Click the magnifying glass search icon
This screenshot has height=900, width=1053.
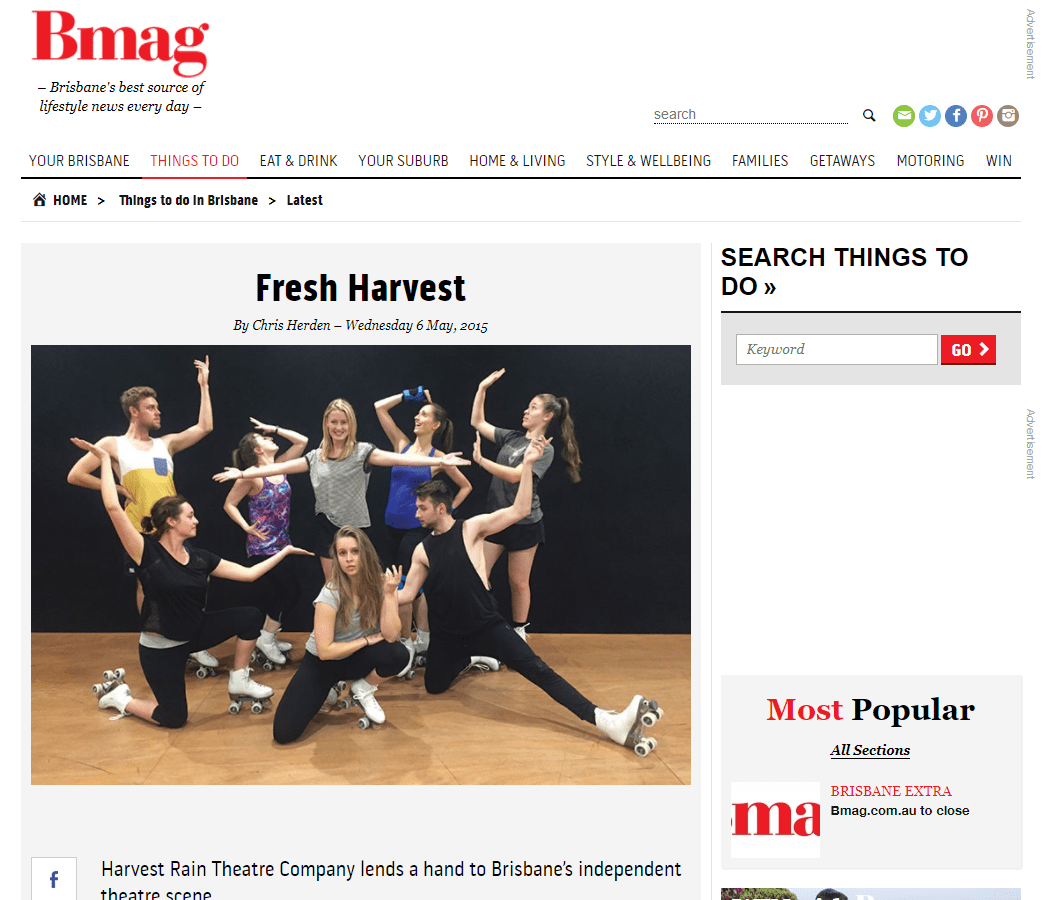click(869, 116)
